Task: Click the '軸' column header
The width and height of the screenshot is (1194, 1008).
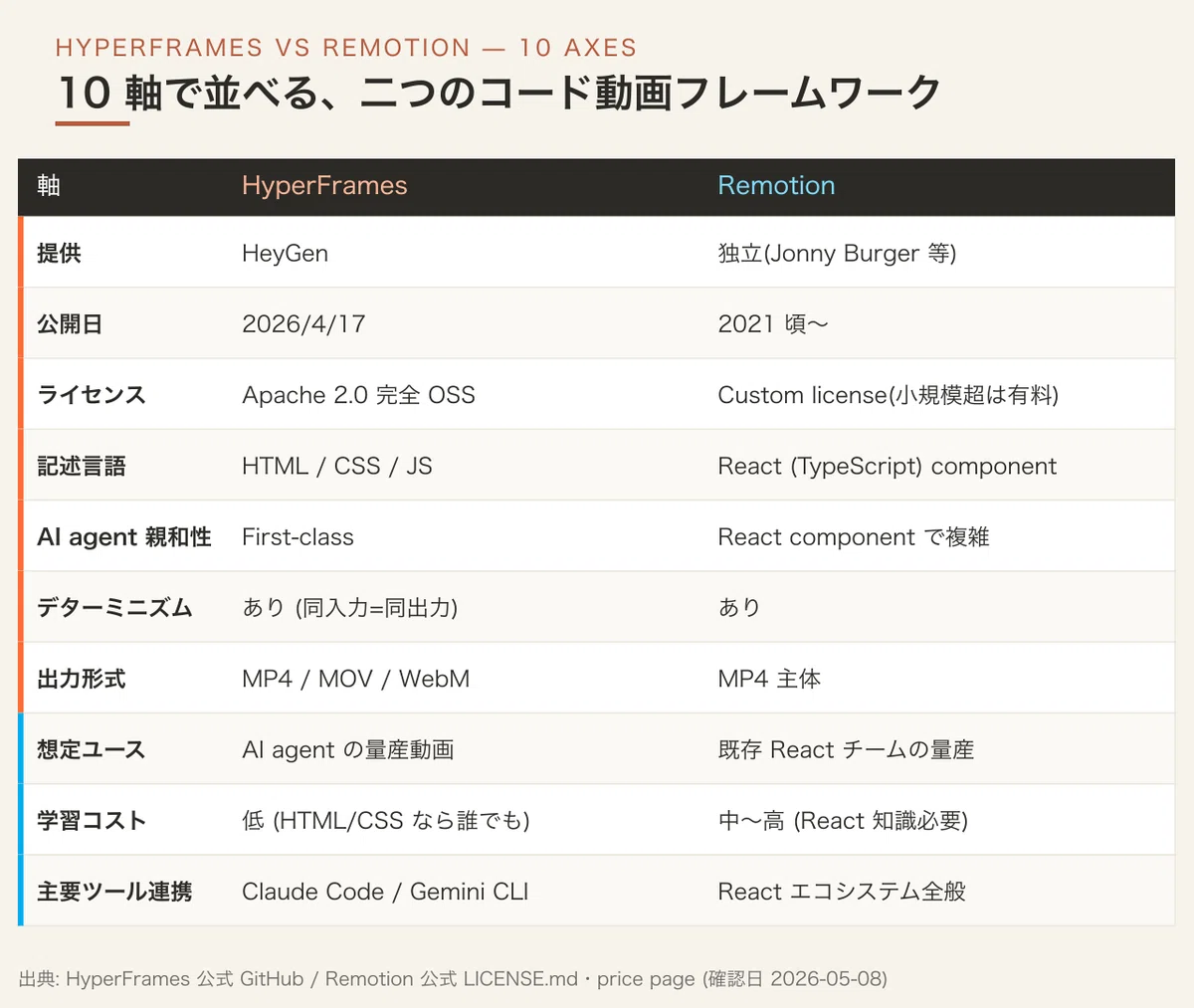Action: (x=49, y=185)
